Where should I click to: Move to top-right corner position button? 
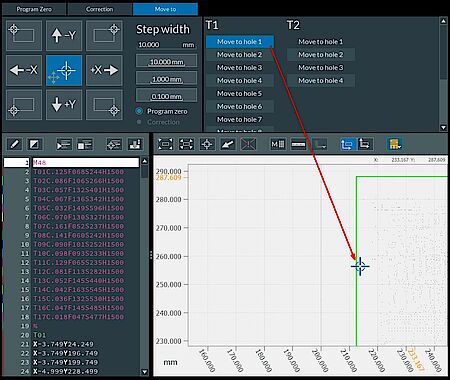click(104, 35)
